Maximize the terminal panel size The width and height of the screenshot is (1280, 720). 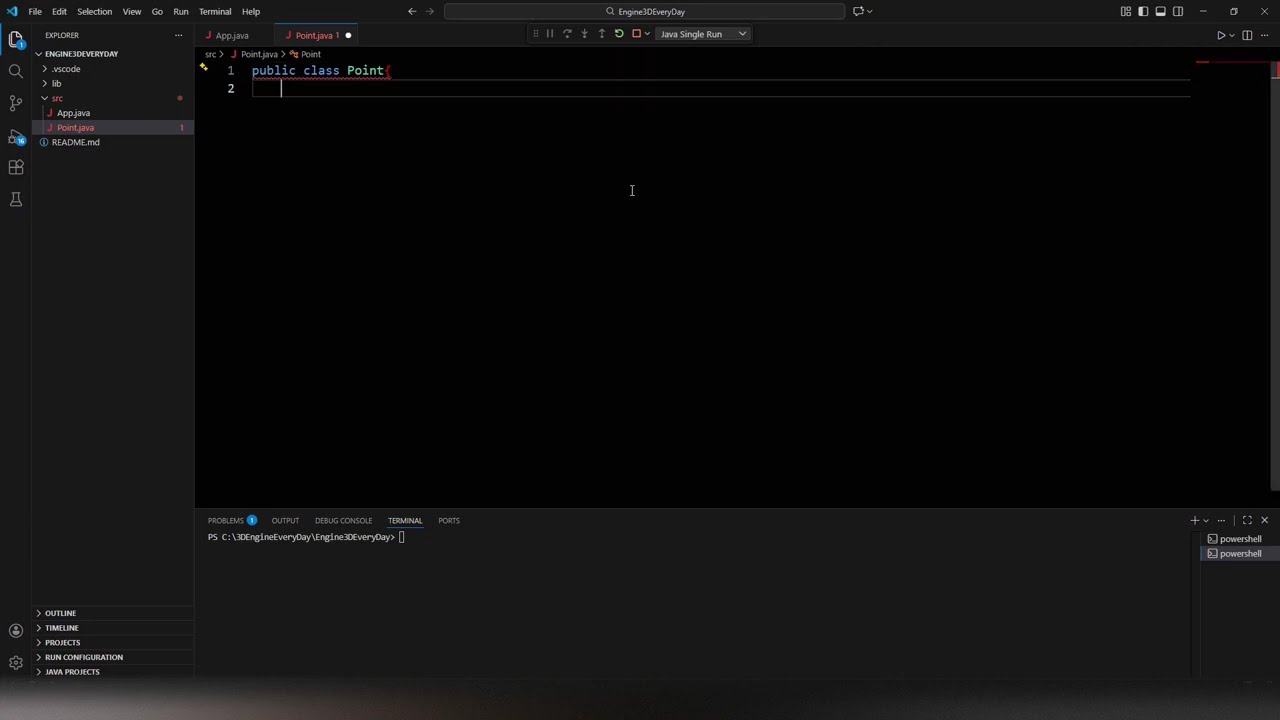[x=1247, y=520]
